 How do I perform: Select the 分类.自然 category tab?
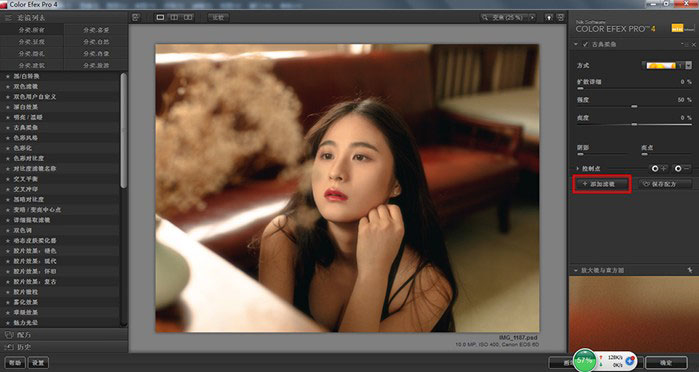96,41
